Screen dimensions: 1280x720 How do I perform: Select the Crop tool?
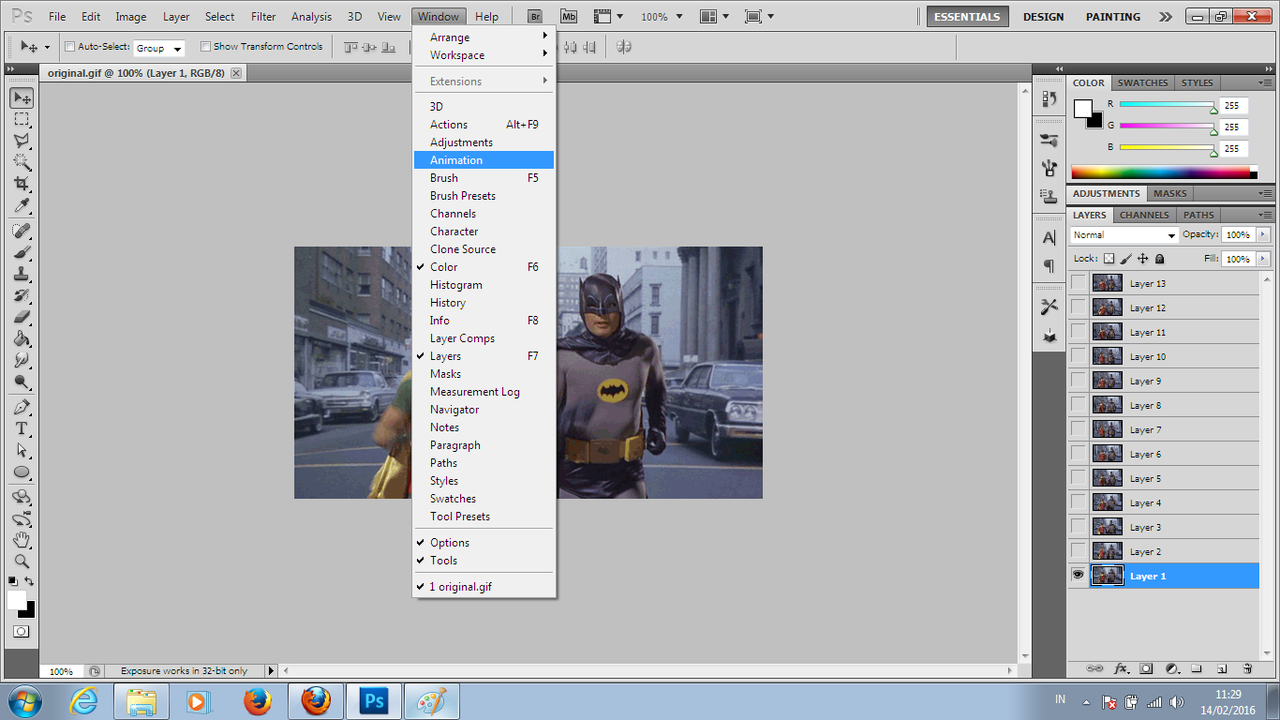pyautogui.click(x=22, y=185)
